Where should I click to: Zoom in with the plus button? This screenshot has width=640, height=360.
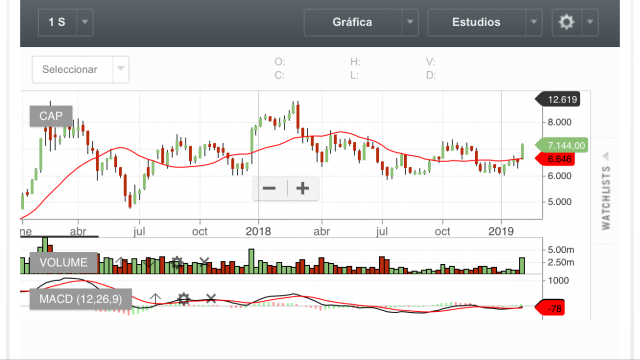(x=302, y=189)
